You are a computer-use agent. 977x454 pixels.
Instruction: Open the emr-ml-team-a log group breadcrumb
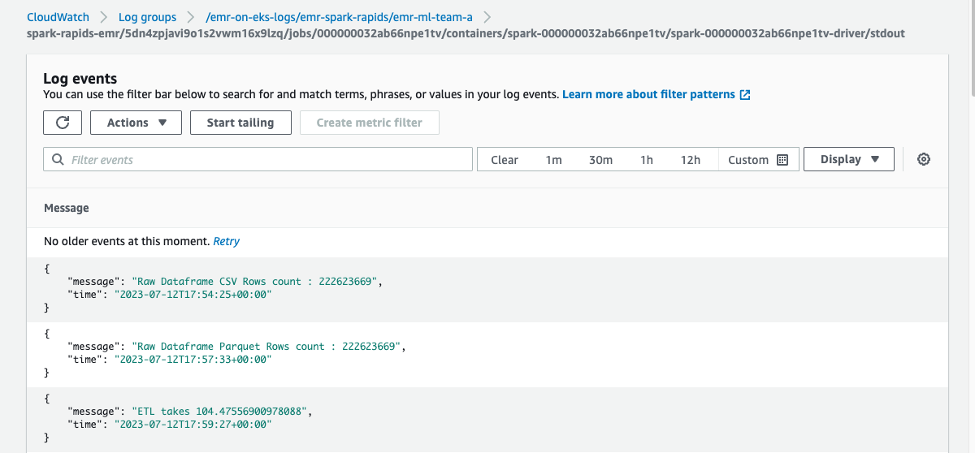339,17
